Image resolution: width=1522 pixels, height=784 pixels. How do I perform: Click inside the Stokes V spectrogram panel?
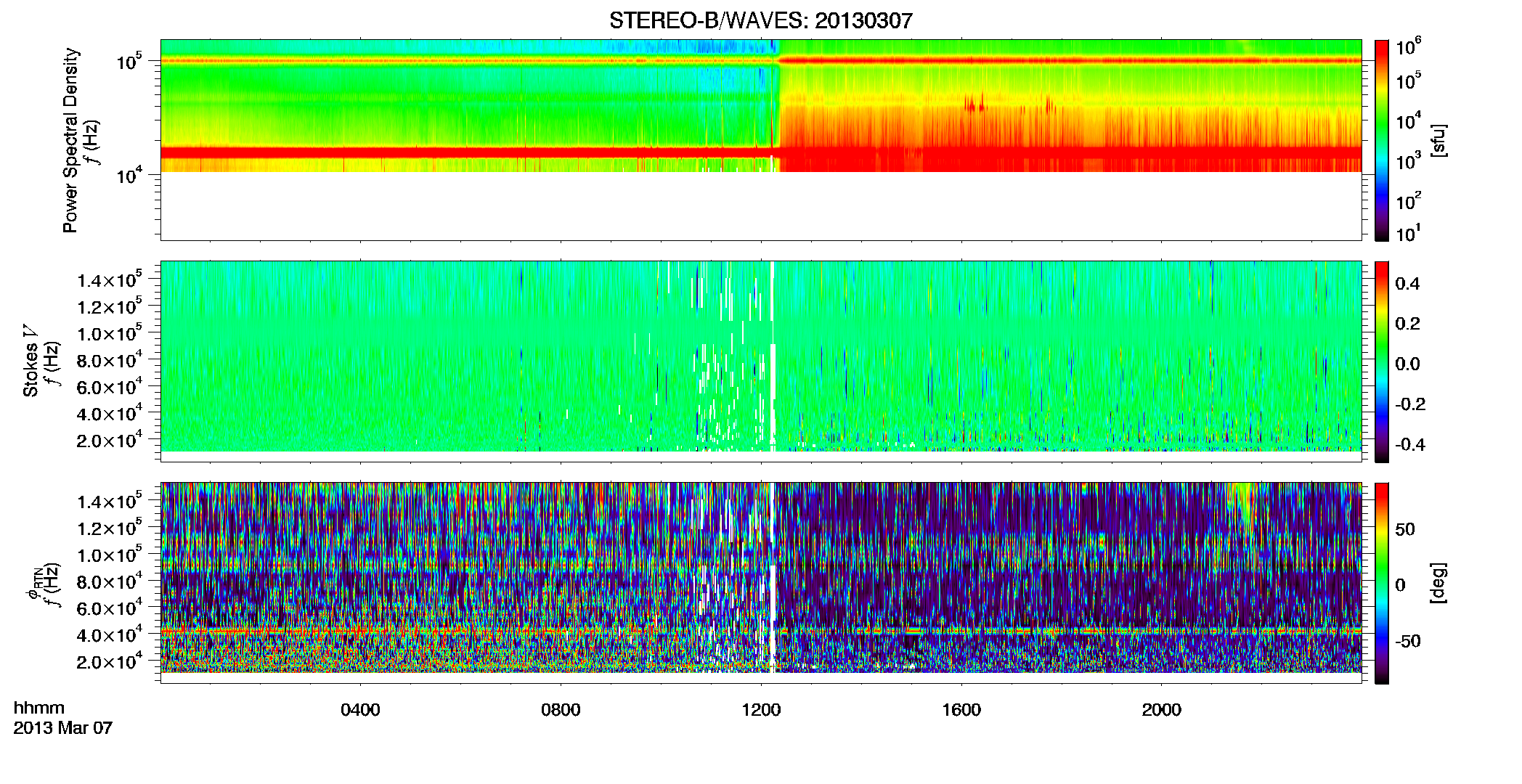coord(760,362)
